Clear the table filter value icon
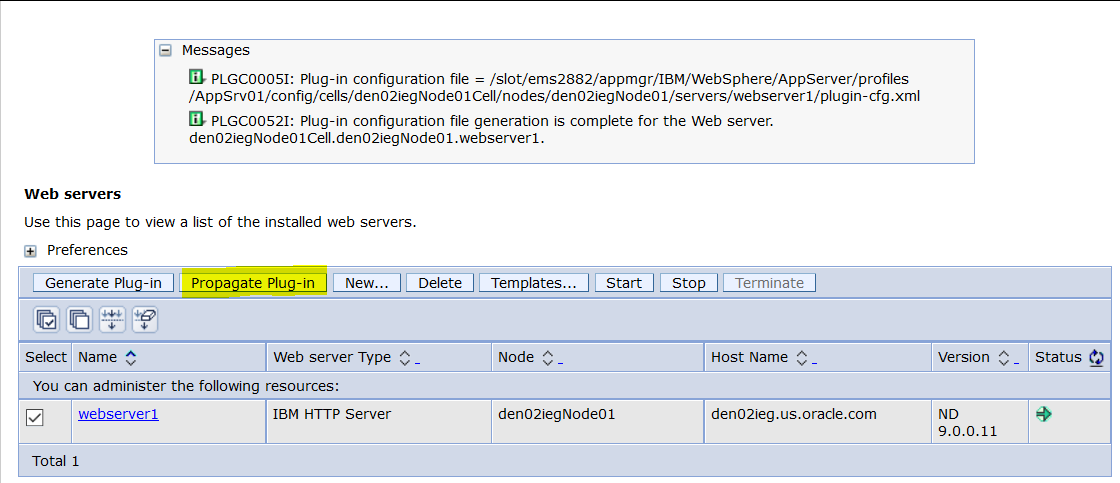 (144, 320)
